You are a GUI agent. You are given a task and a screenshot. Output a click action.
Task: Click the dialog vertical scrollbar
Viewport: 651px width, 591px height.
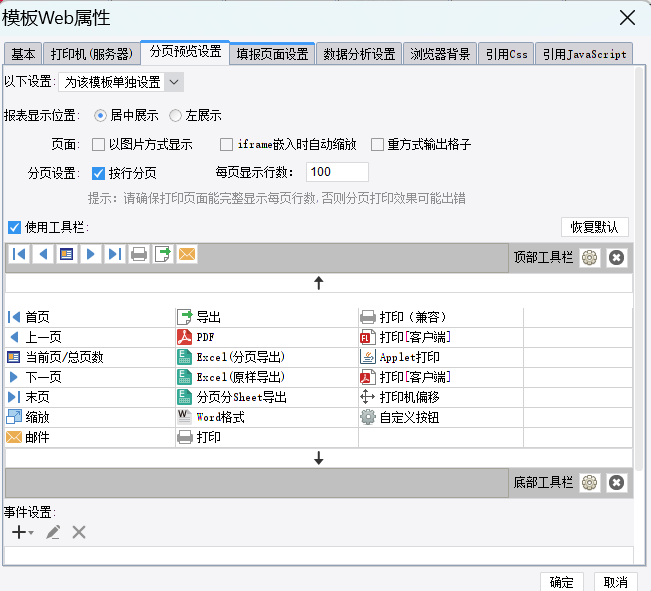click(x=639, y=270)
